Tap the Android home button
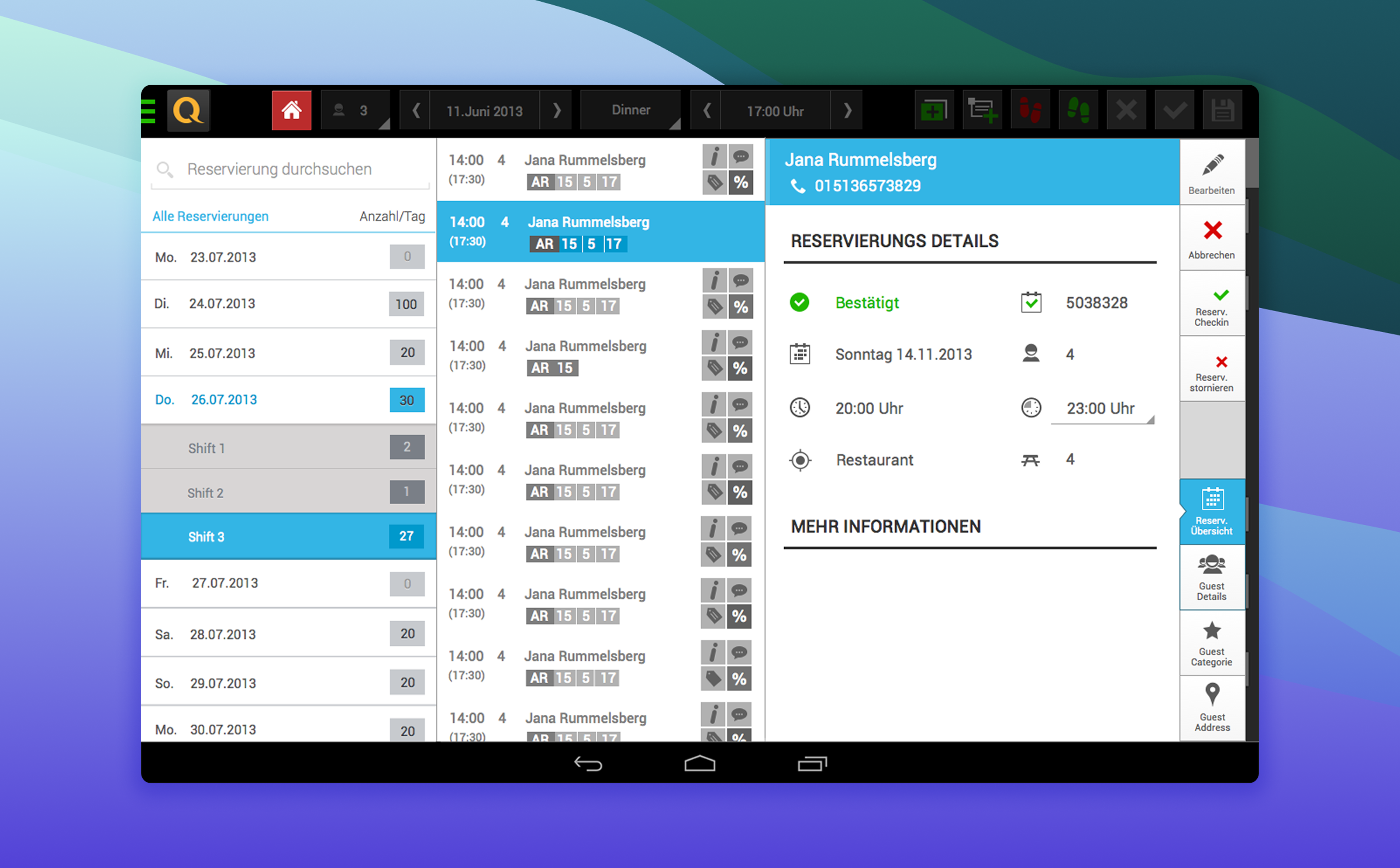Image resolution: width=1400 pixels, height=868 pixels. coord(700,764)
